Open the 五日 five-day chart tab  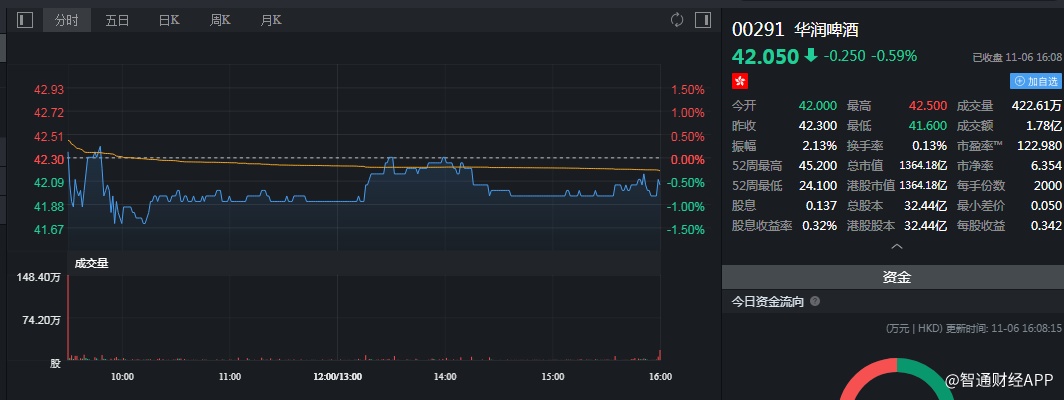[117, 20]
